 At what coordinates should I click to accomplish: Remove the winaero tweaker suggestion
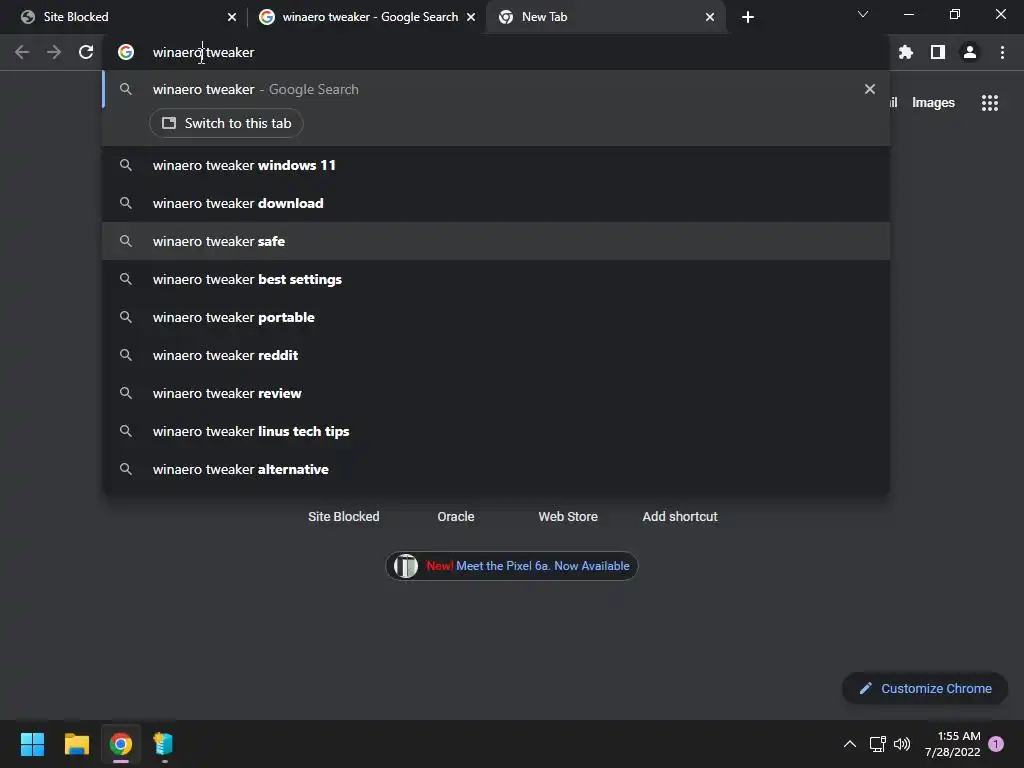tap(870, 89)
